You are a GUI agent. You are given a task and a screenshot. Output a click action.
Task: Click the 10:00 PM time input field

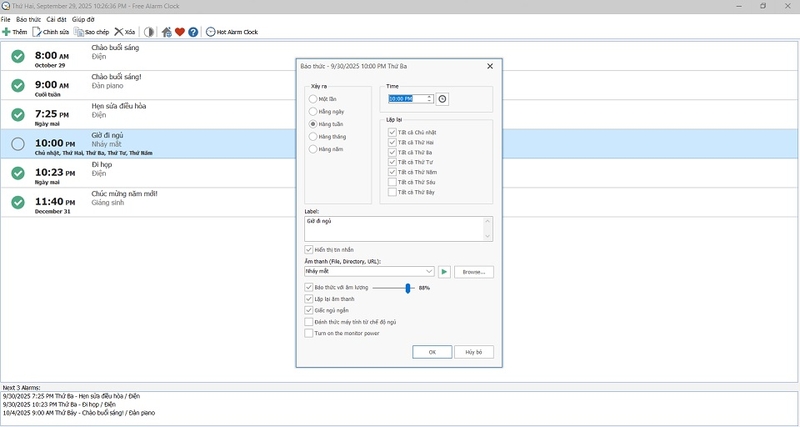[407, 99]
